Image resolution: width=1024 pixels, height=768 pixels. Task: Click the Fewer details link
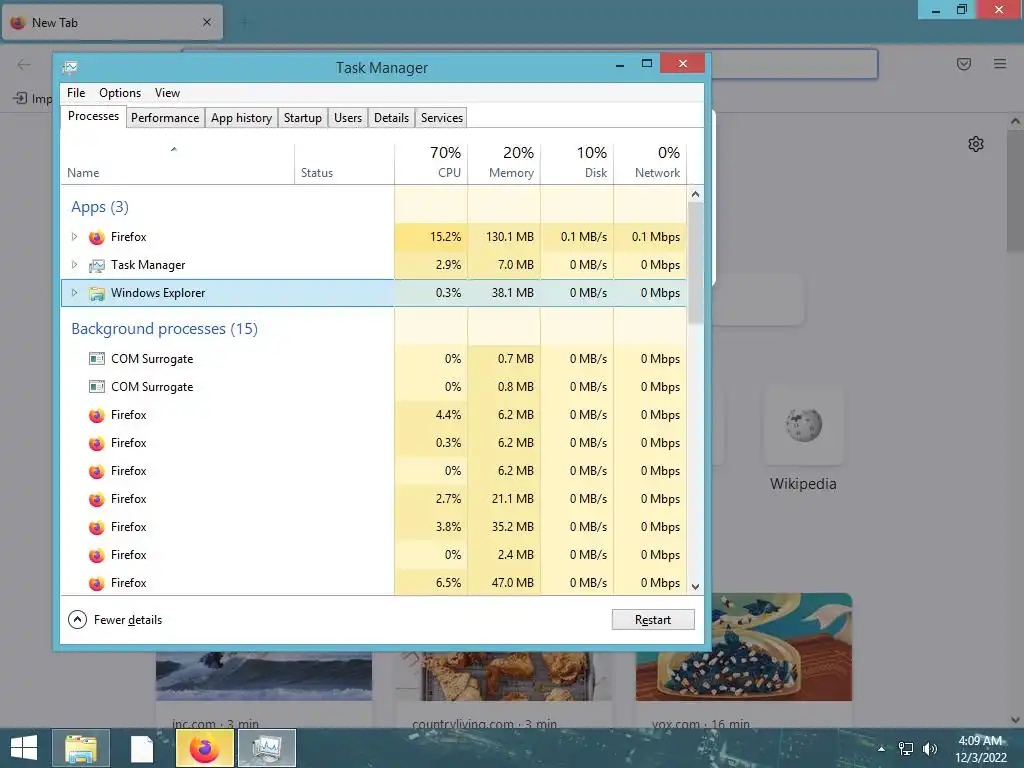(128, 620)
